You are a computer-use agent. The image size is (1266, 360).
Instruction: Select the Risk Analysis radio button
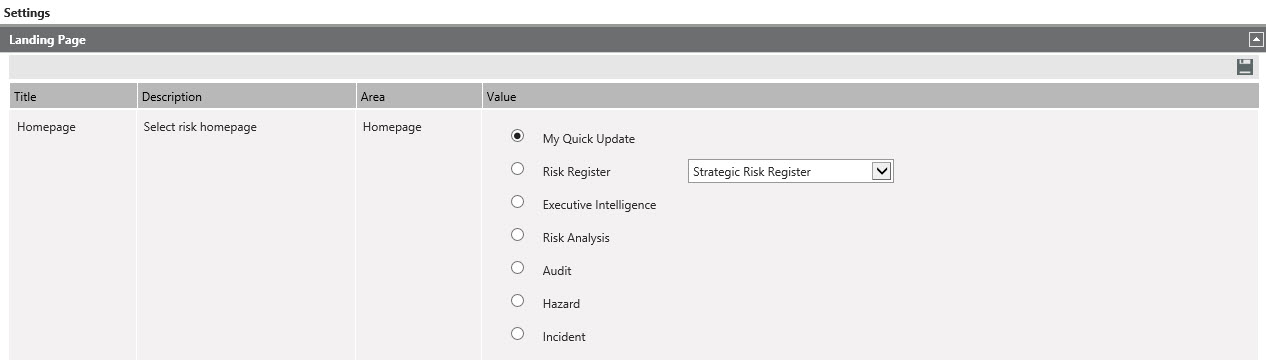(x=517, y=235)
